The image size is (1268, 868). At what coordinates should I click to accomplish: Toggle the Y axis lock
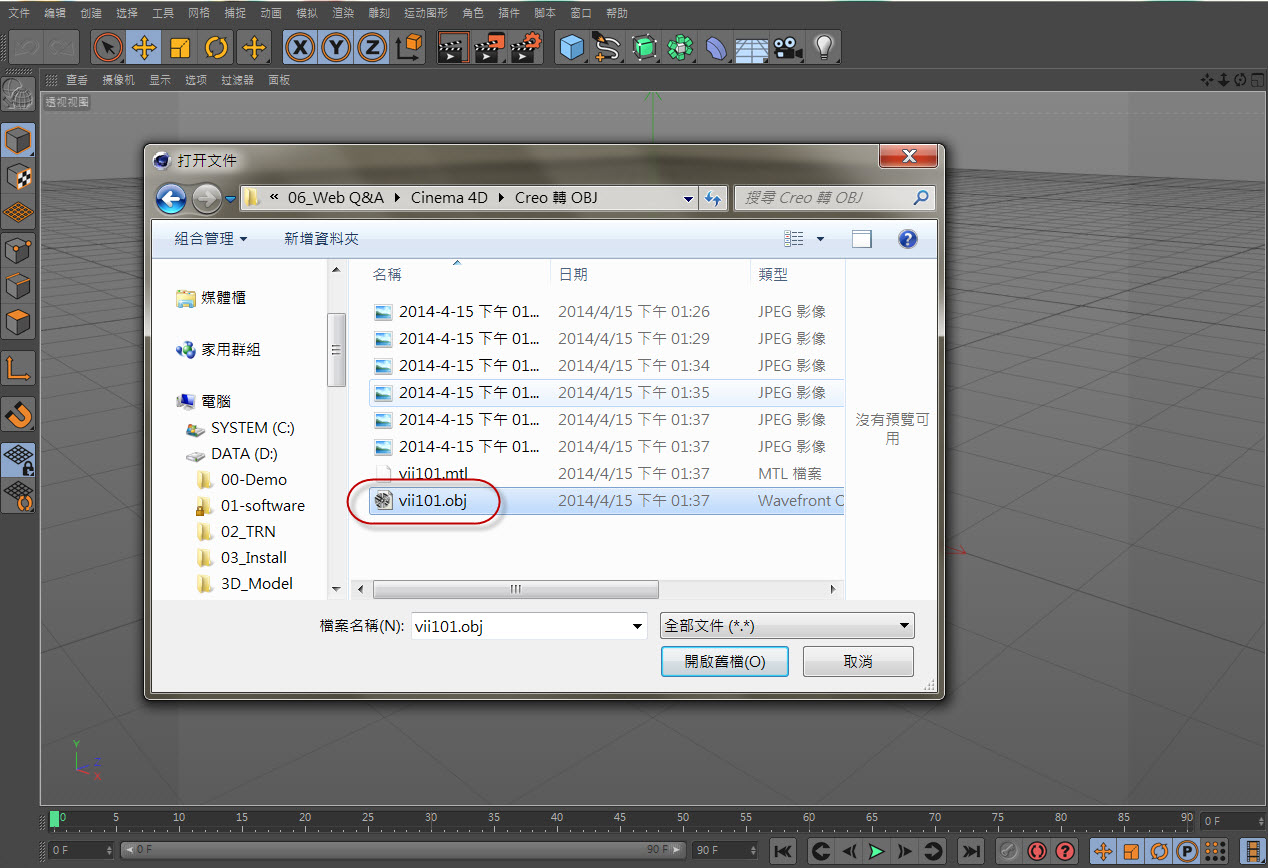tap(337, 47)
